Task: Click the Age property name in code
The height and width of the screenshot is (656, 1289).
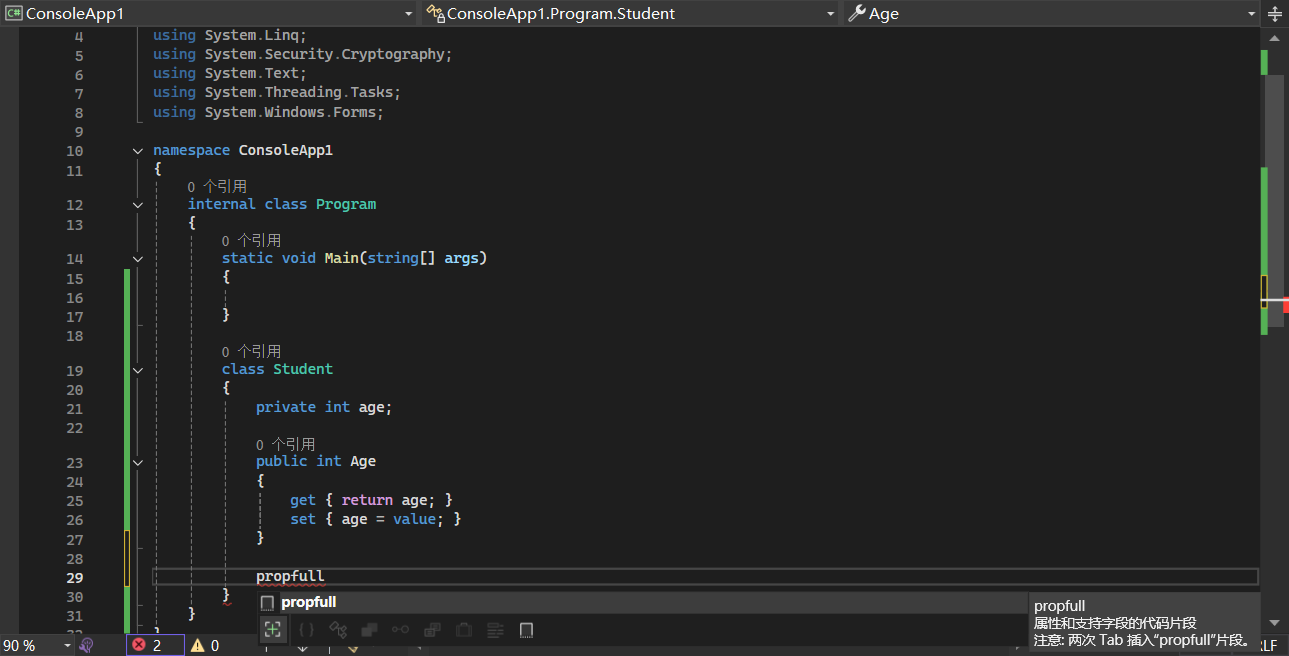Action: click(363, 461)
